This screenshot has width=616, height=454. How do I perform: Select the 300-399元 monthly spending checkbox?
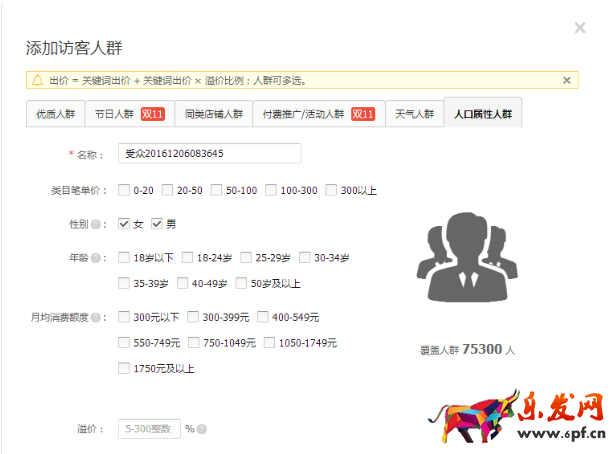click(x=193, y=318)
